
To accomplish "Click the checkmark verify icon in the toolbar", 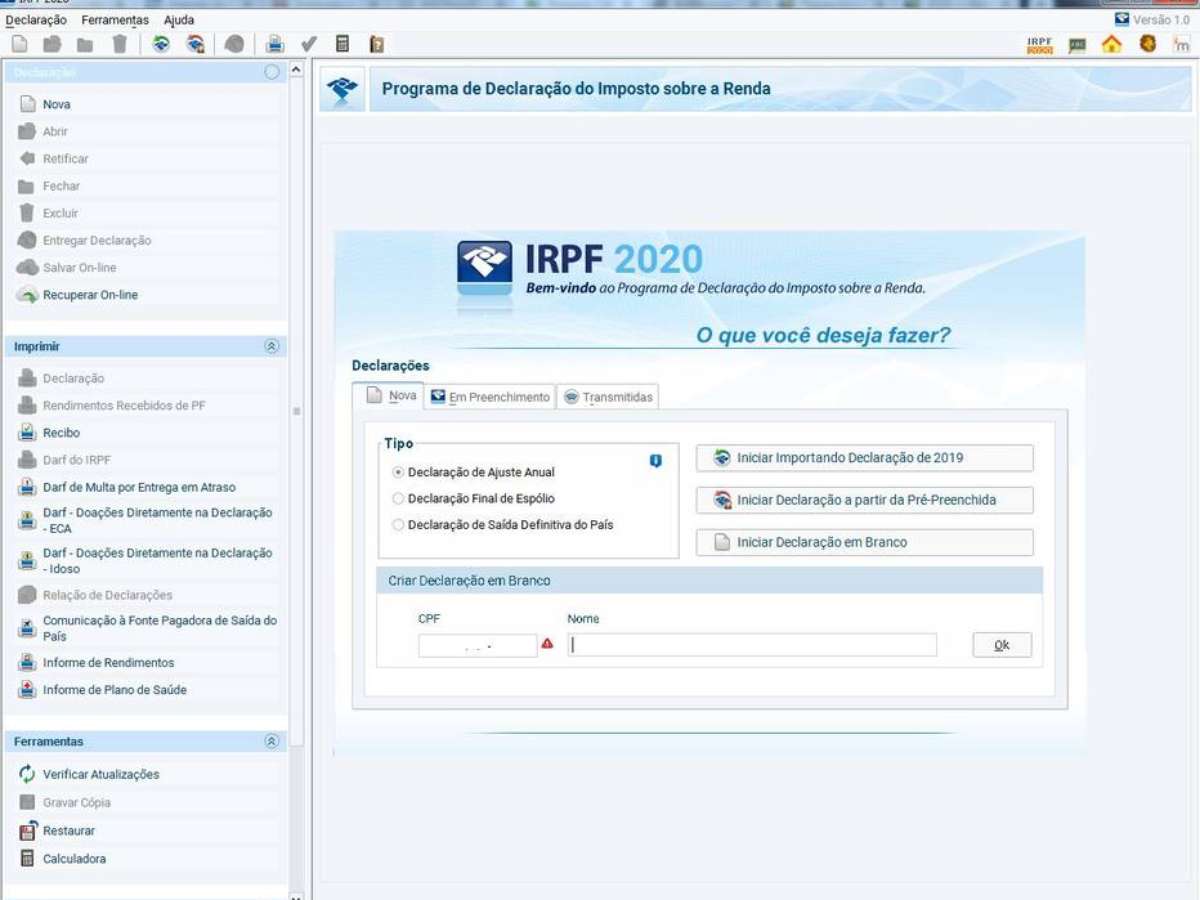I will pos(309,44).
